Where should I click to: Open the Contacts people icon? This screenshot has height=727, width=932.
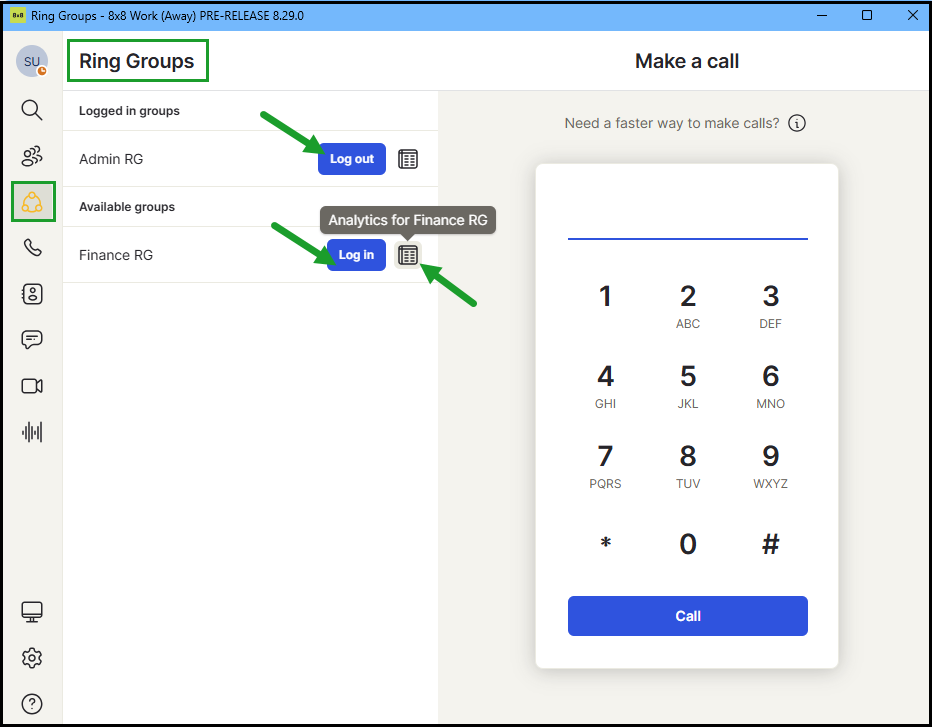32,156
